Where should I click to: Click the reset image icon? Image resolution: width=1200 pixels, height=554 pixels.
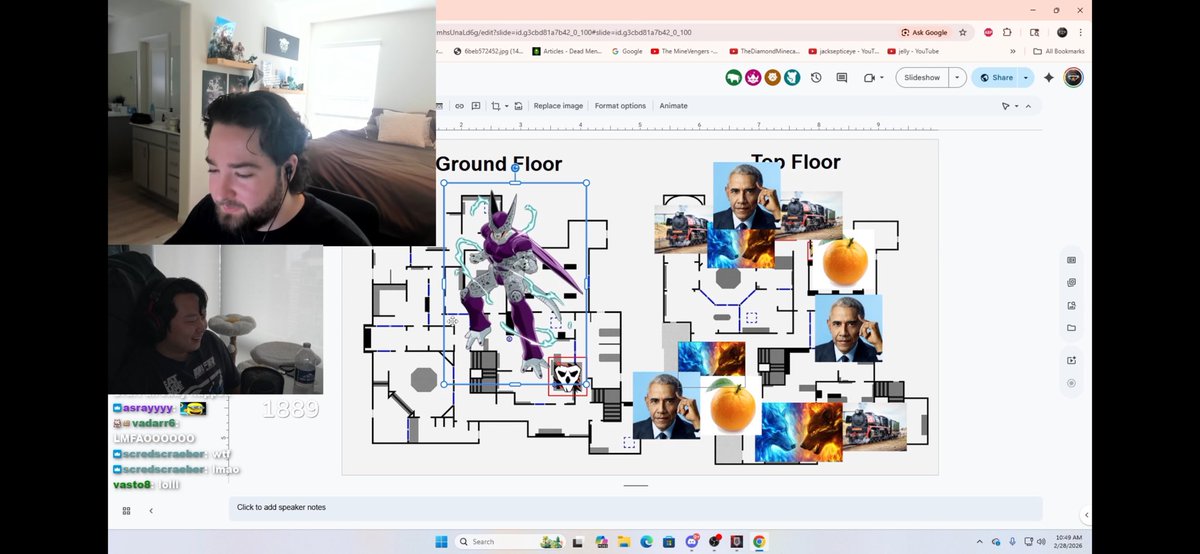(518, 106)
